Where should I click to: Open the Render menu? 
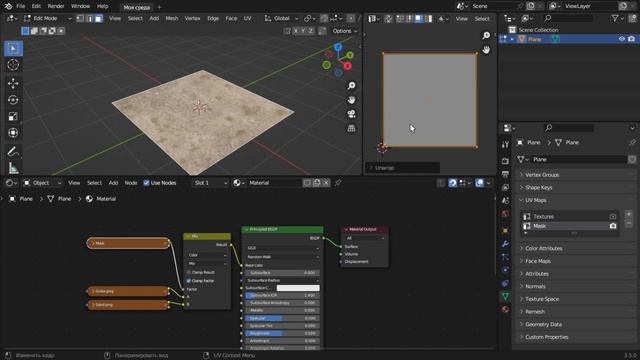[x=56, y=7]
